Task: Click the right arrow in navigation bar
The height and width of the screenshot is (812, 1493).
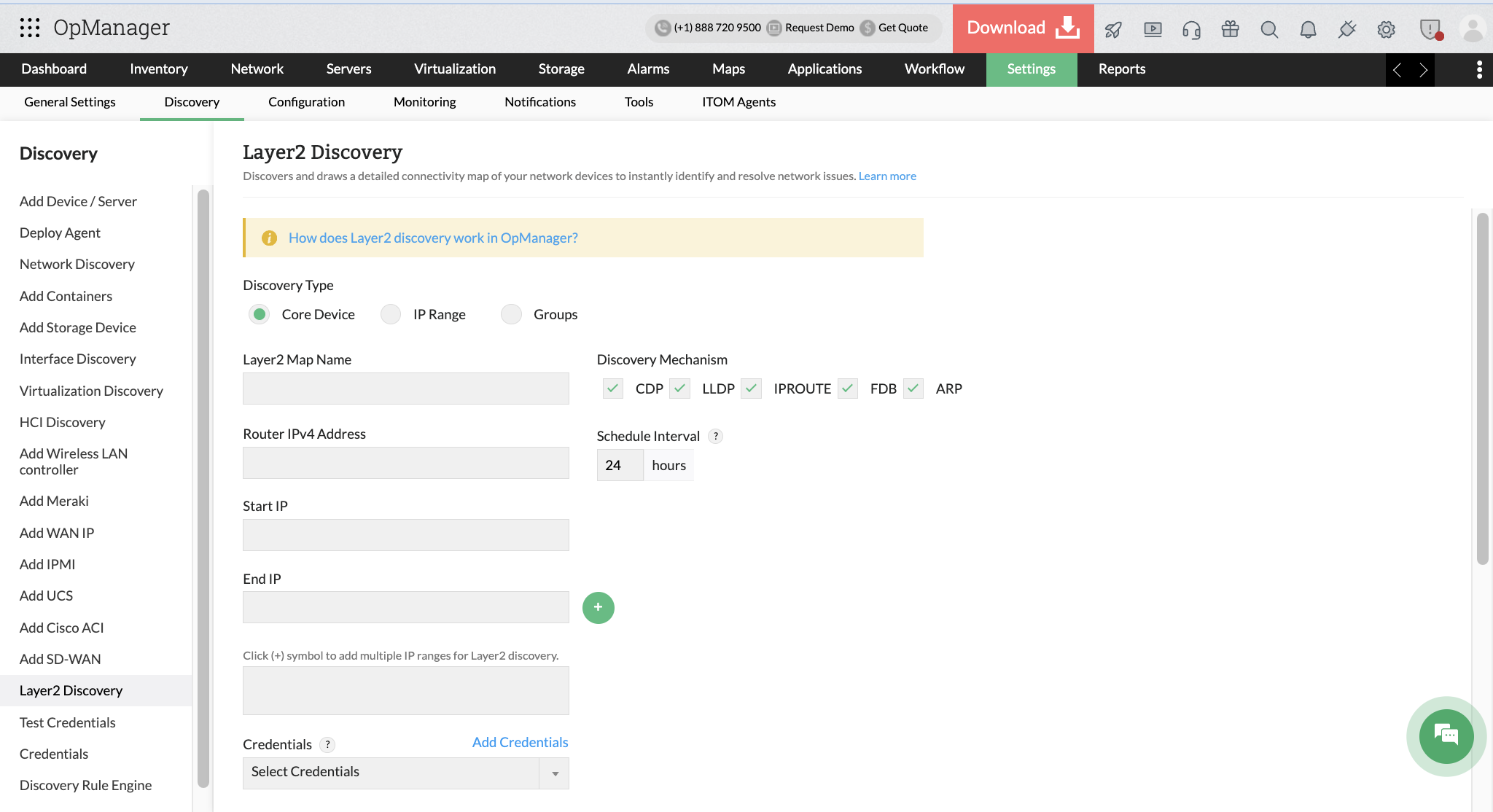Action: pyautogui.click(x=1423, y=70)
